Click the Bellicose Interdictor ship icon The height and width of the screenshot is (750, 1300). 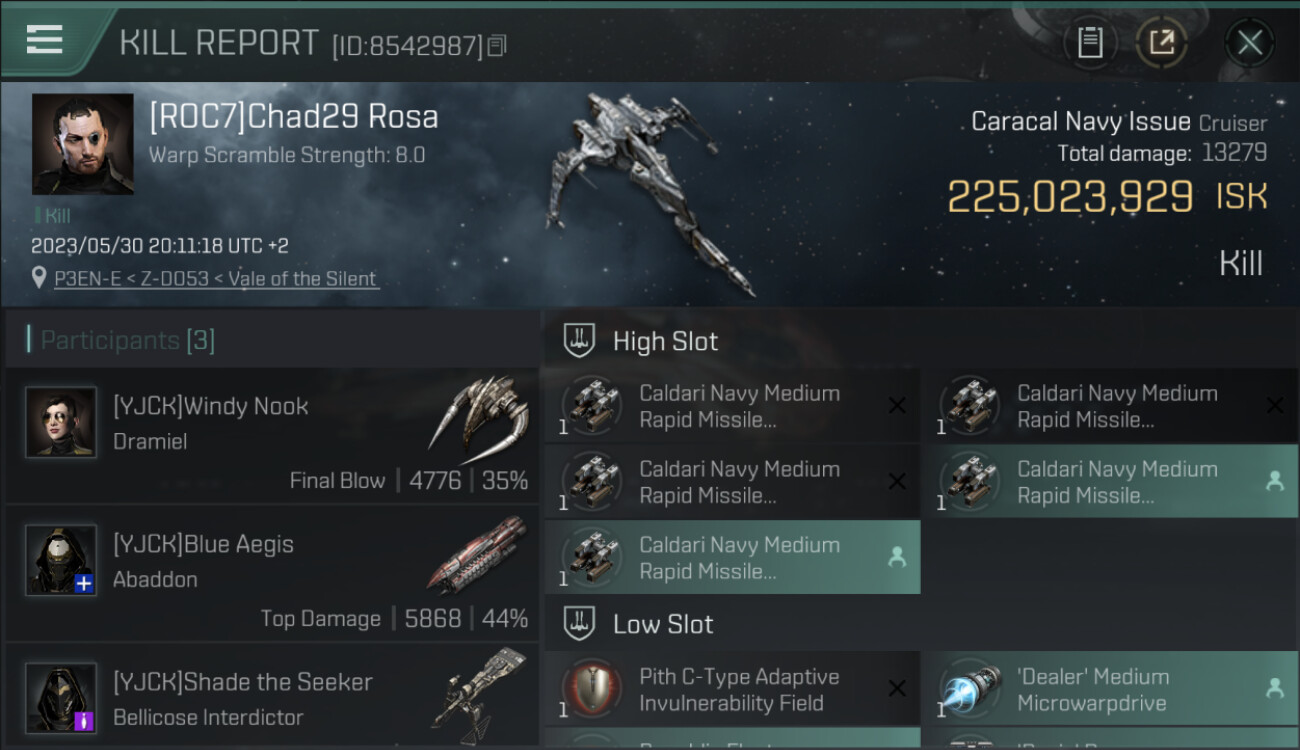[x=478, y=688]
